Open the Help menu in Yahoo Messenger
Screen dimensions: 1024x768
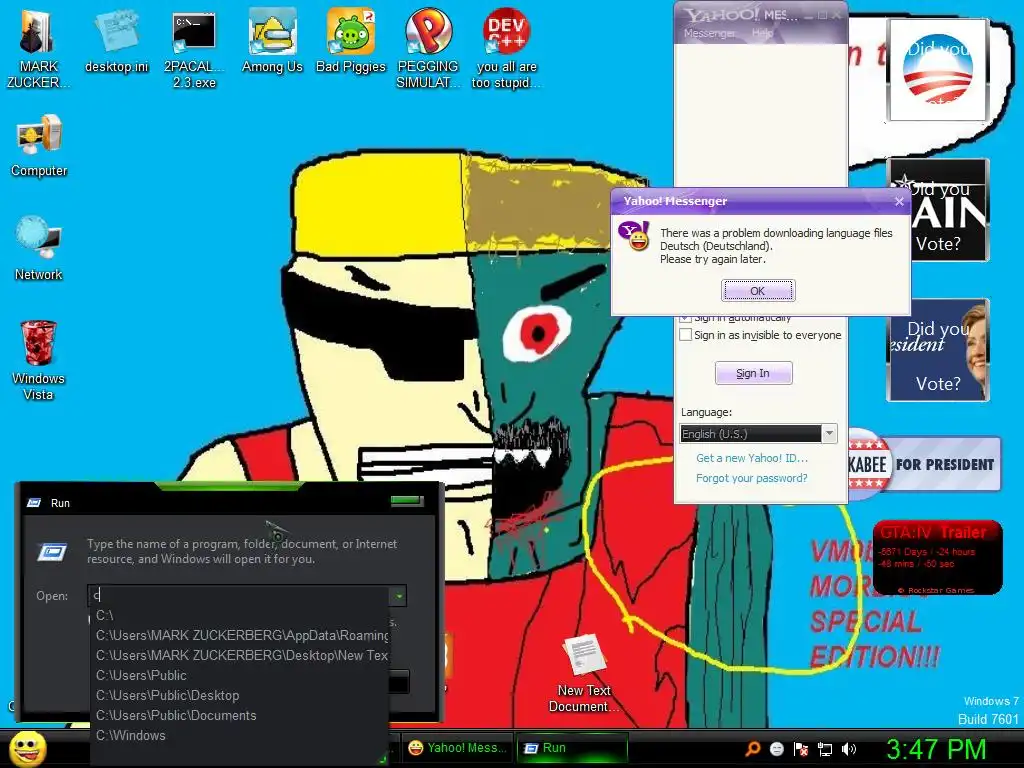point(762,33)
